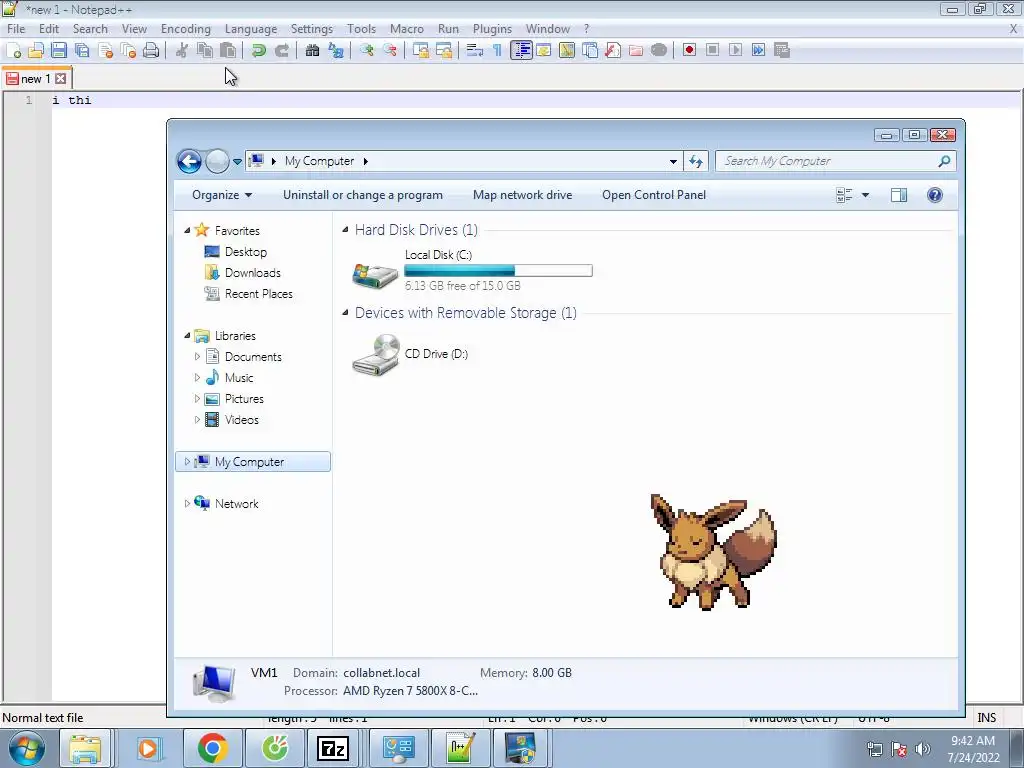Viewport: 1024px width, 768px height.
Task: Click the macro playback icon
Action: 735,50
